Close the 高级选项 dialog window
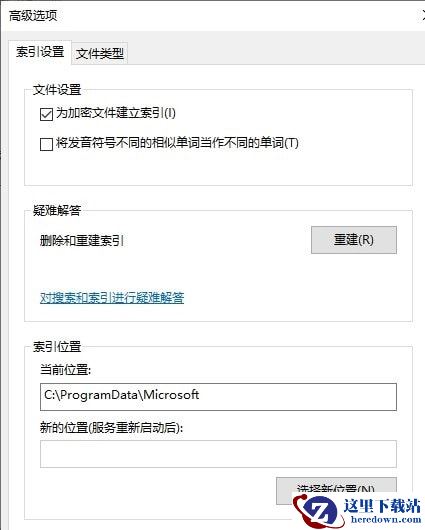 [x=423, y=15]
